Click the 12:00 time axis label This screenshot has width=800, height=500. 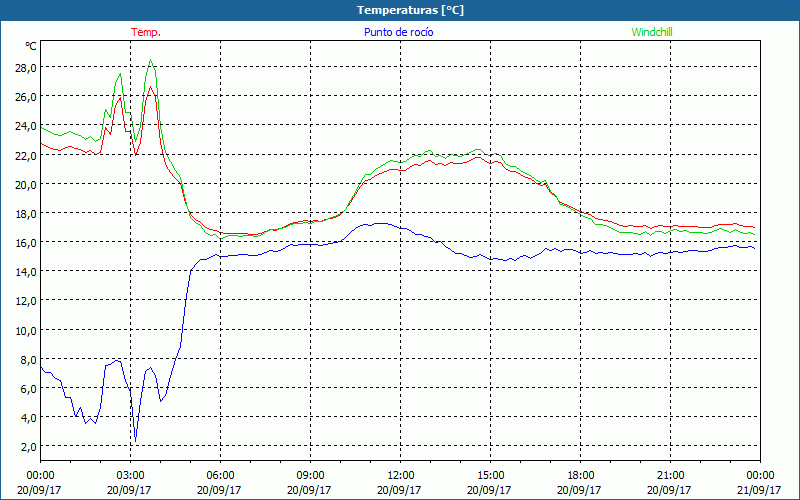point(401,476)
